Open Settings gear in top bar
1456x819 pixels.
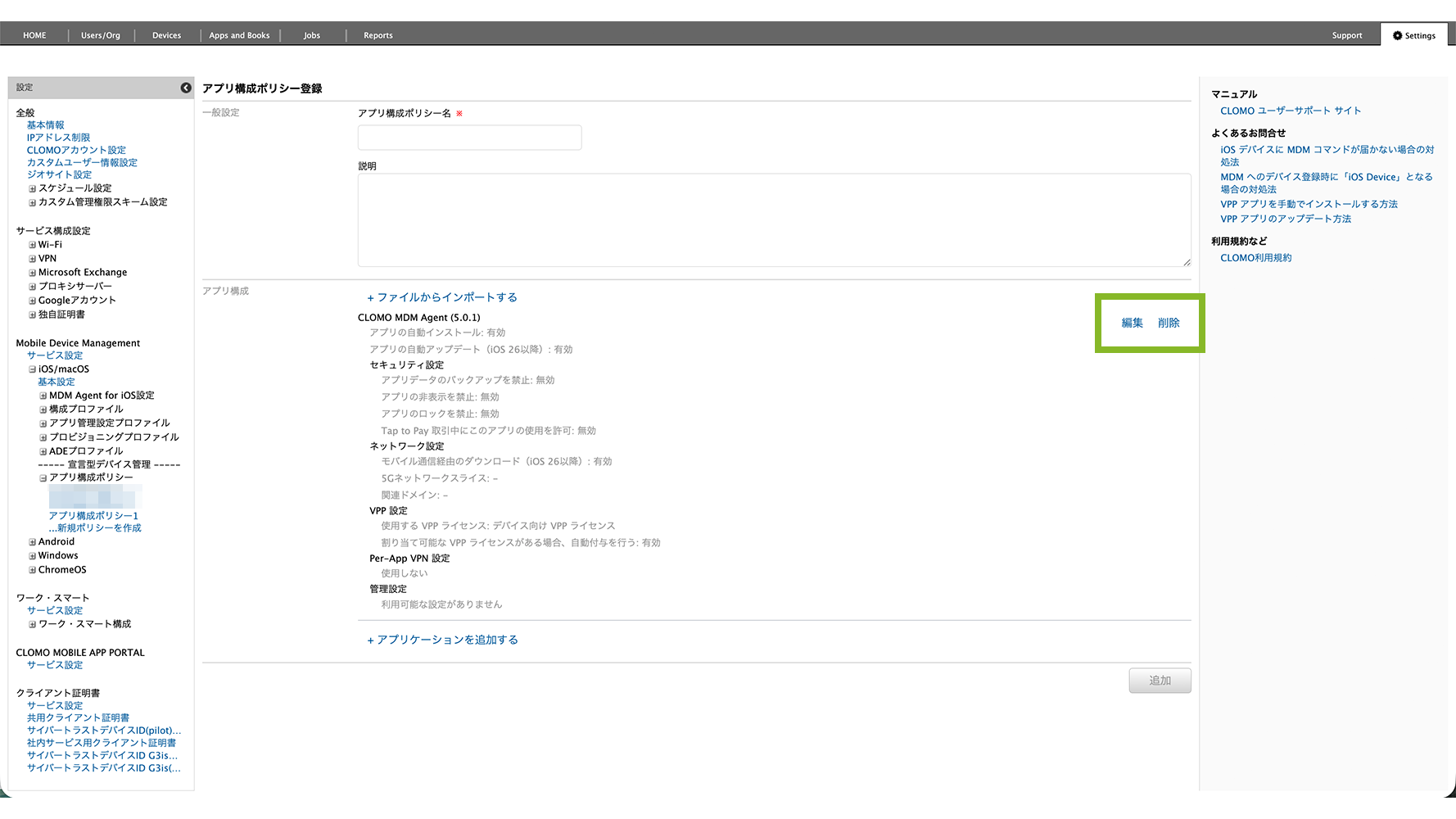click(x=1413, y=35)
